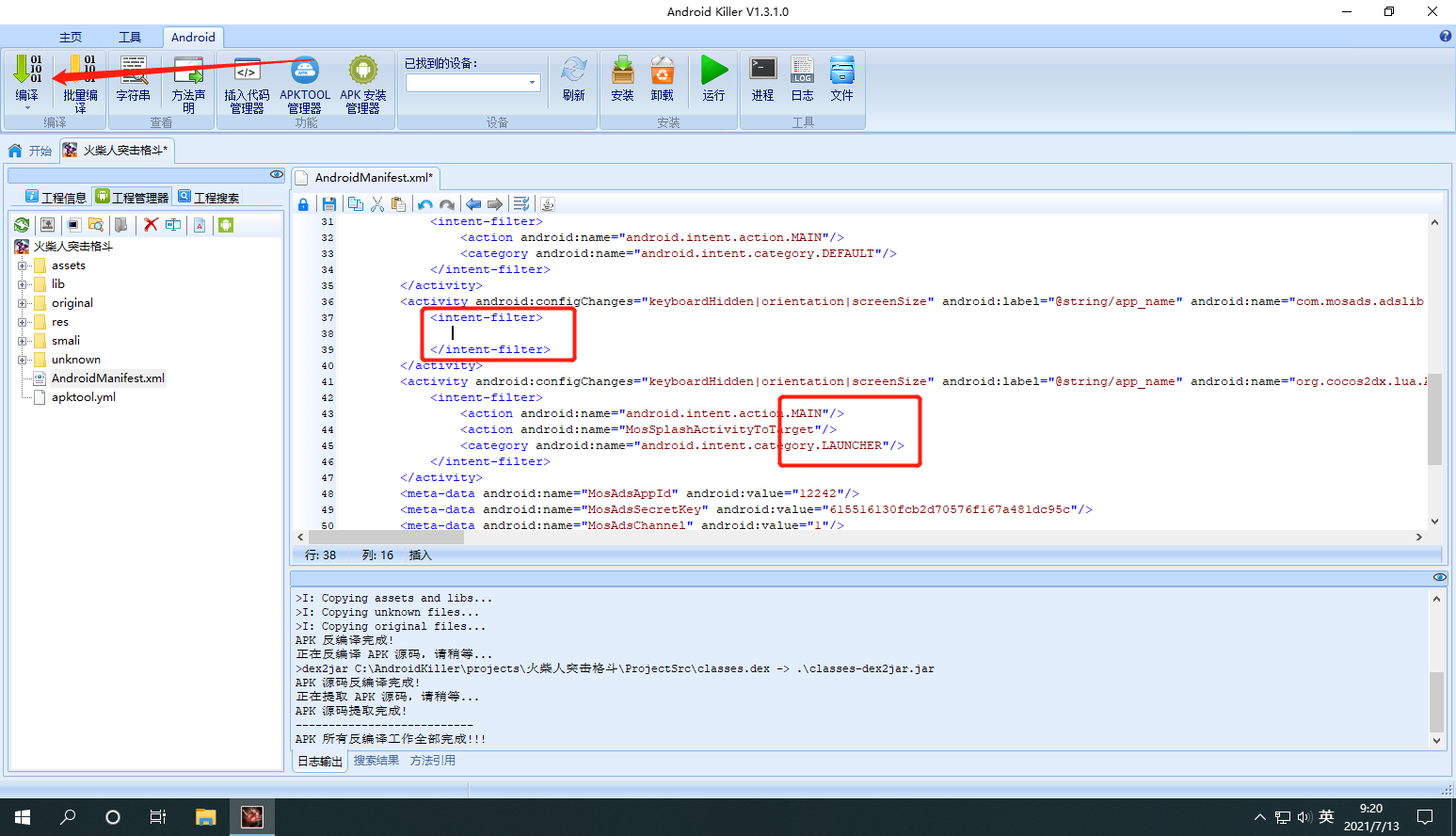Select apktool.yml in project tree
1456x836 pixels.
tap(84, 397)
